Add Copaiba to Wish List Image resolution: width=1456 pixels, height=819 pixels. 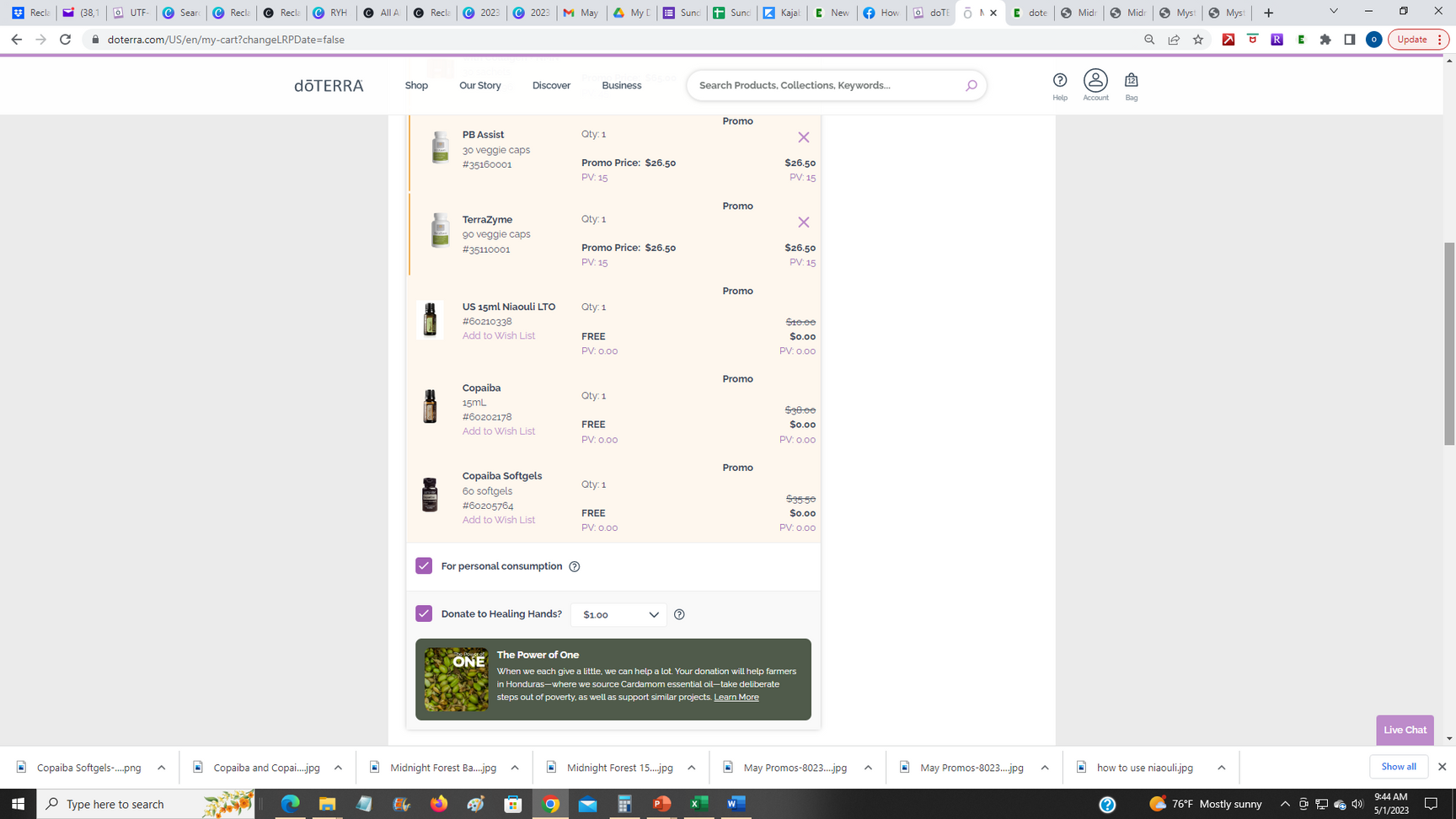[x=498, y=431]
